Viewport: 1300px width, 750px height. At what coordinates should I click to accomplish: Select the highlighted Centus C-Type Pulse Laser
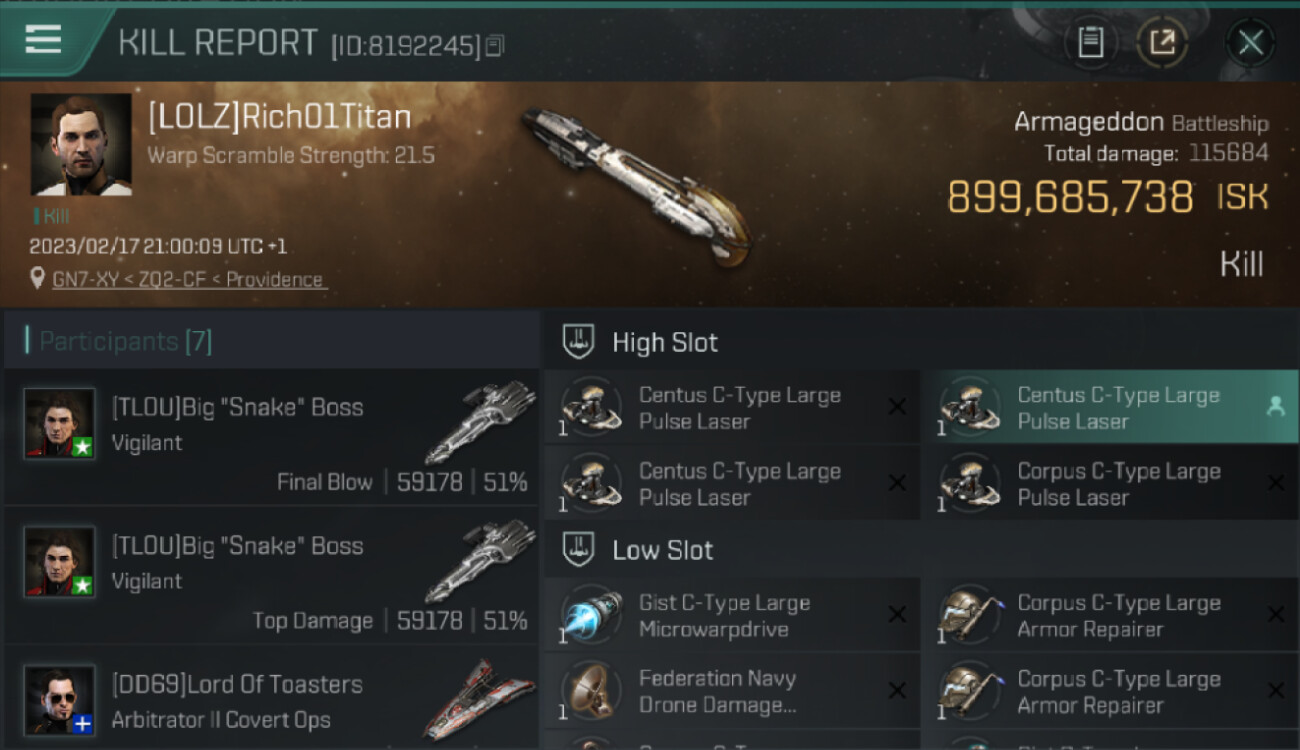click(1109, 407)
